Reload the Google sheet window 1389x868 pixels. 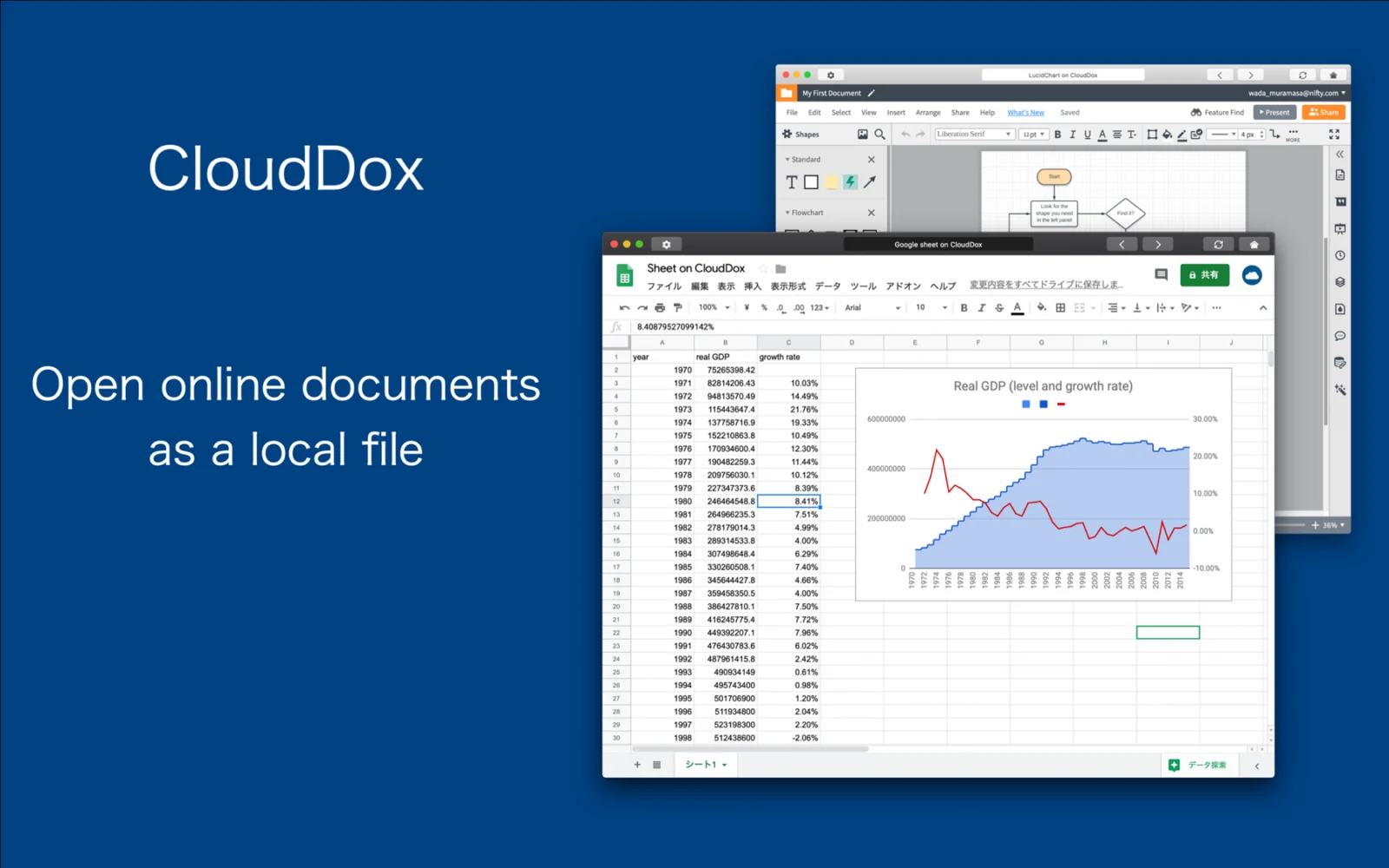[1218, 245]
